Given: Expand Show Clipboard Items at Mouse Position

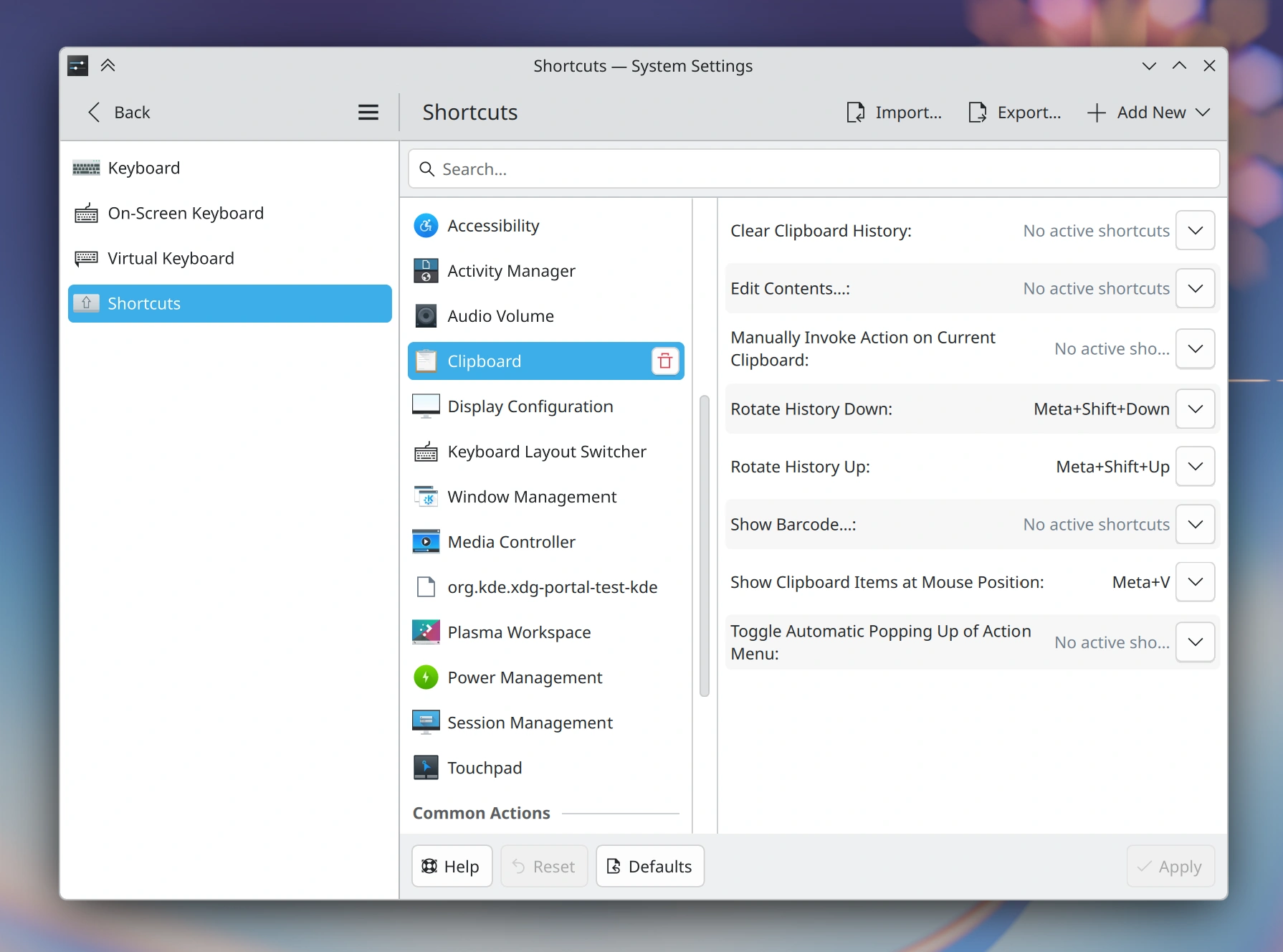Looking at the screenshot, I should click(x=1195, y=582).
